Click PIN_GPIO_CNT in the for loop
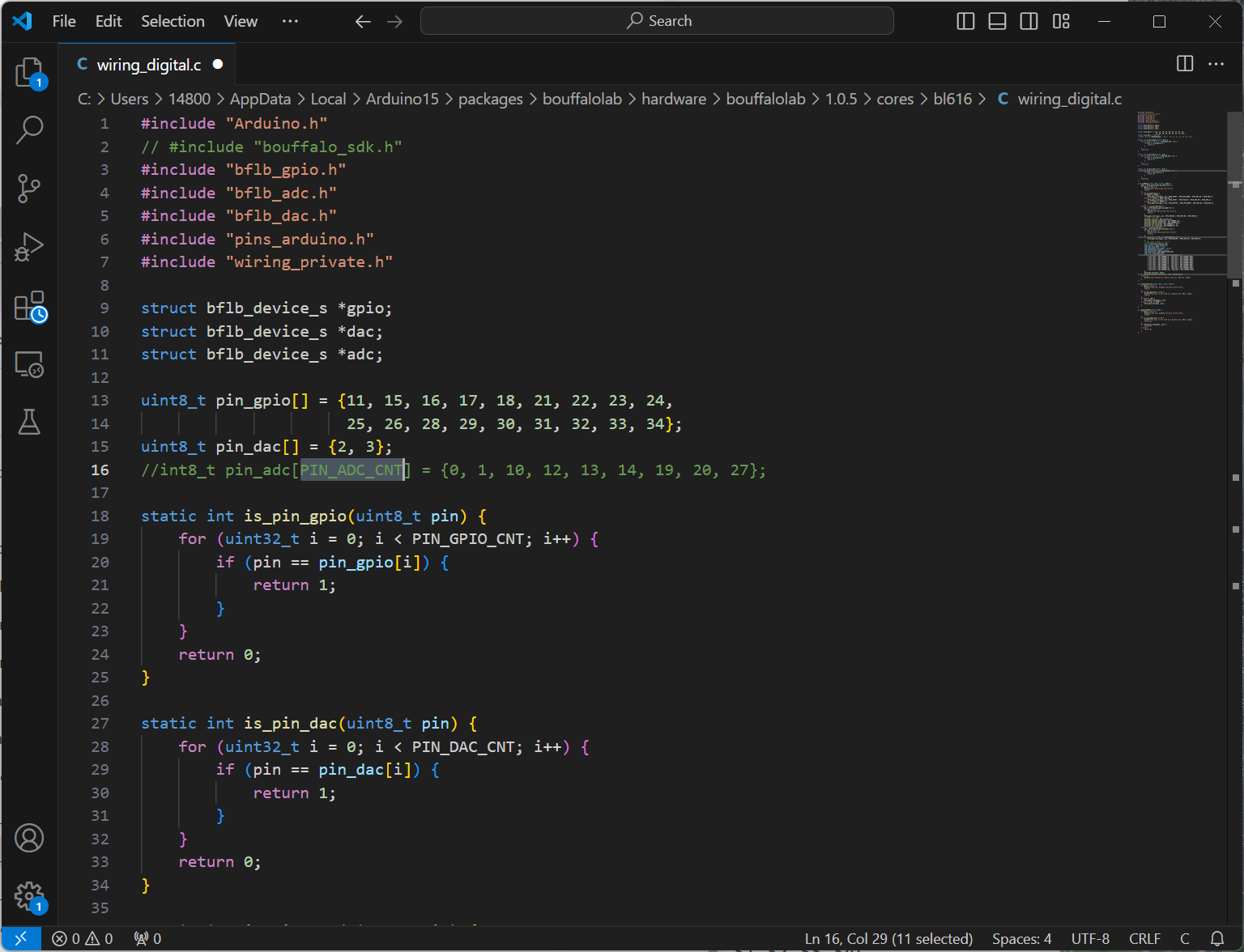 point(468,538)
